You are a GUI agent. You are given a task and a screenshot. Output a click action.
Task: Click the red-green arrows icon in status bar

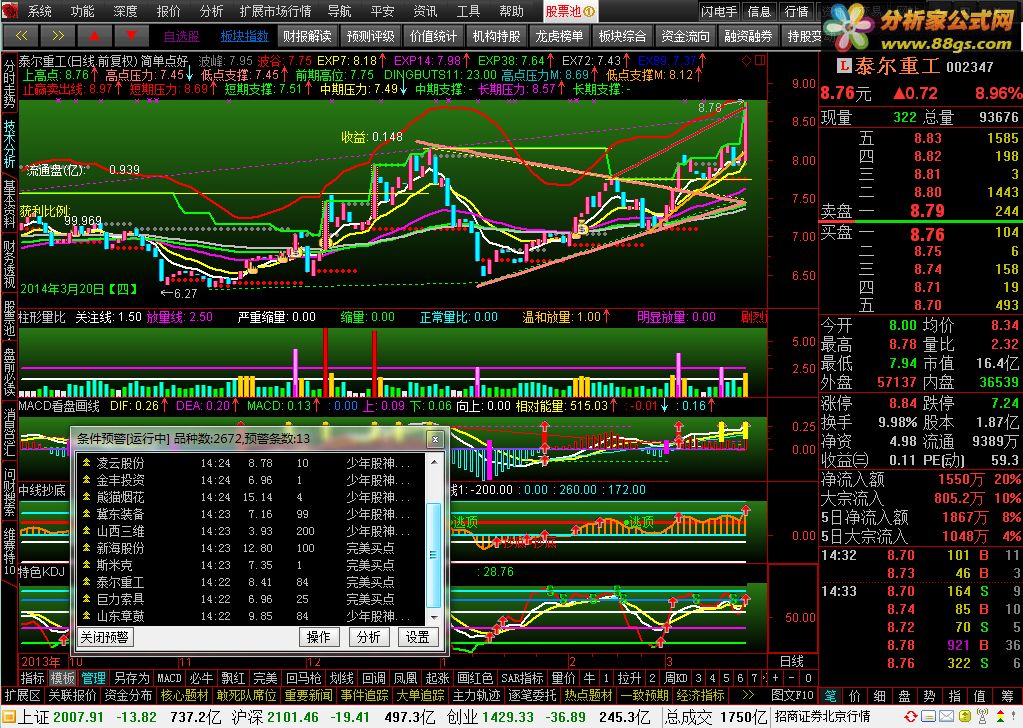1001,717
